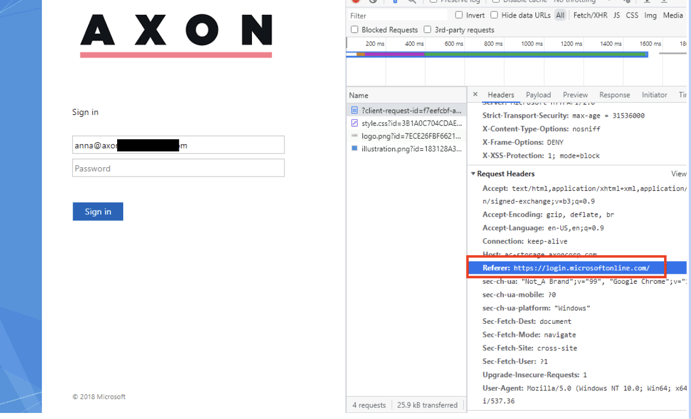Click the Sec-Fetch-Site: cross-site line
This screenshot has height=419, width=691.
[530, 348]
